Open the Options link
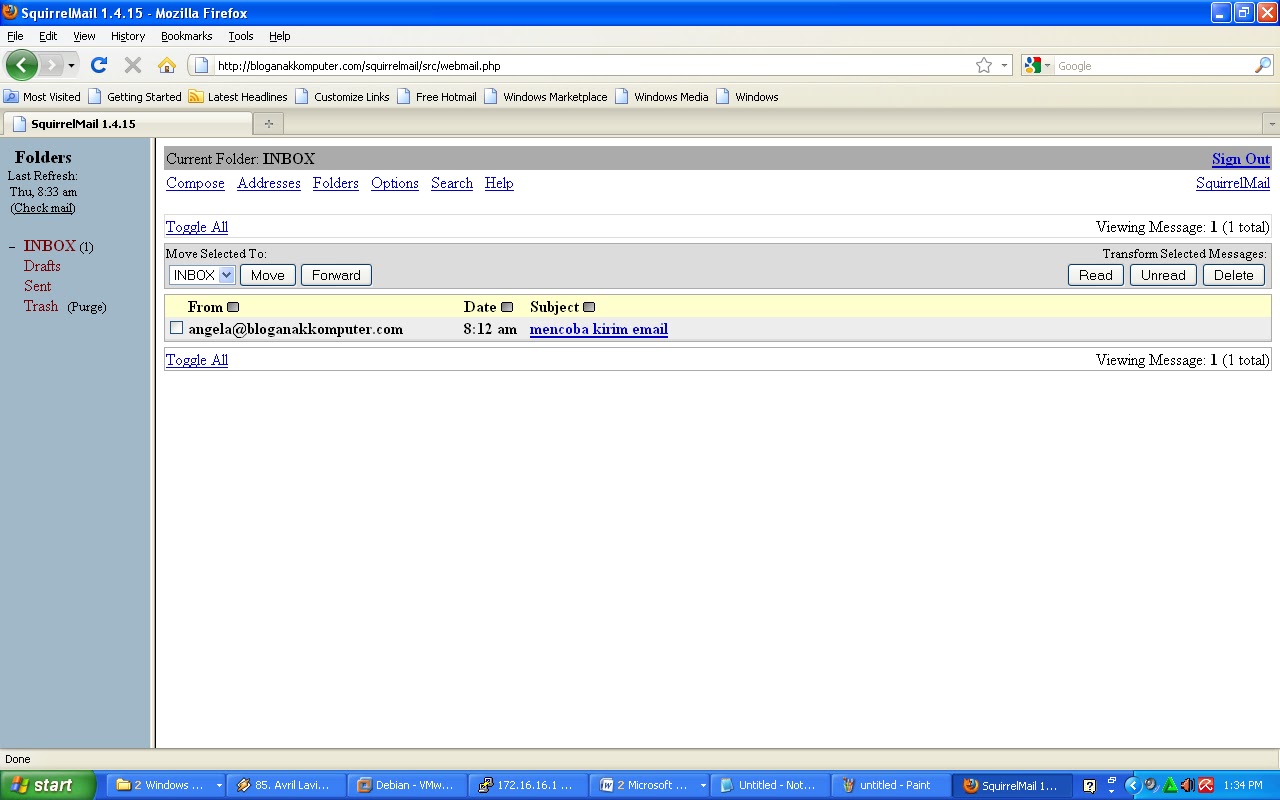The image size is (1280, 800). (x=395, y=183)
